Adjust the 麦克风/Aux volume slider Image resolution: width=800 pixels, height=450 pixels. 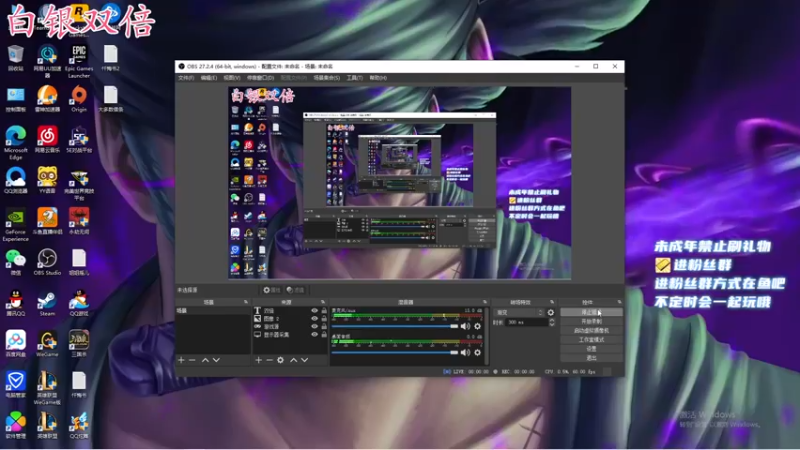tap(395, 326)
